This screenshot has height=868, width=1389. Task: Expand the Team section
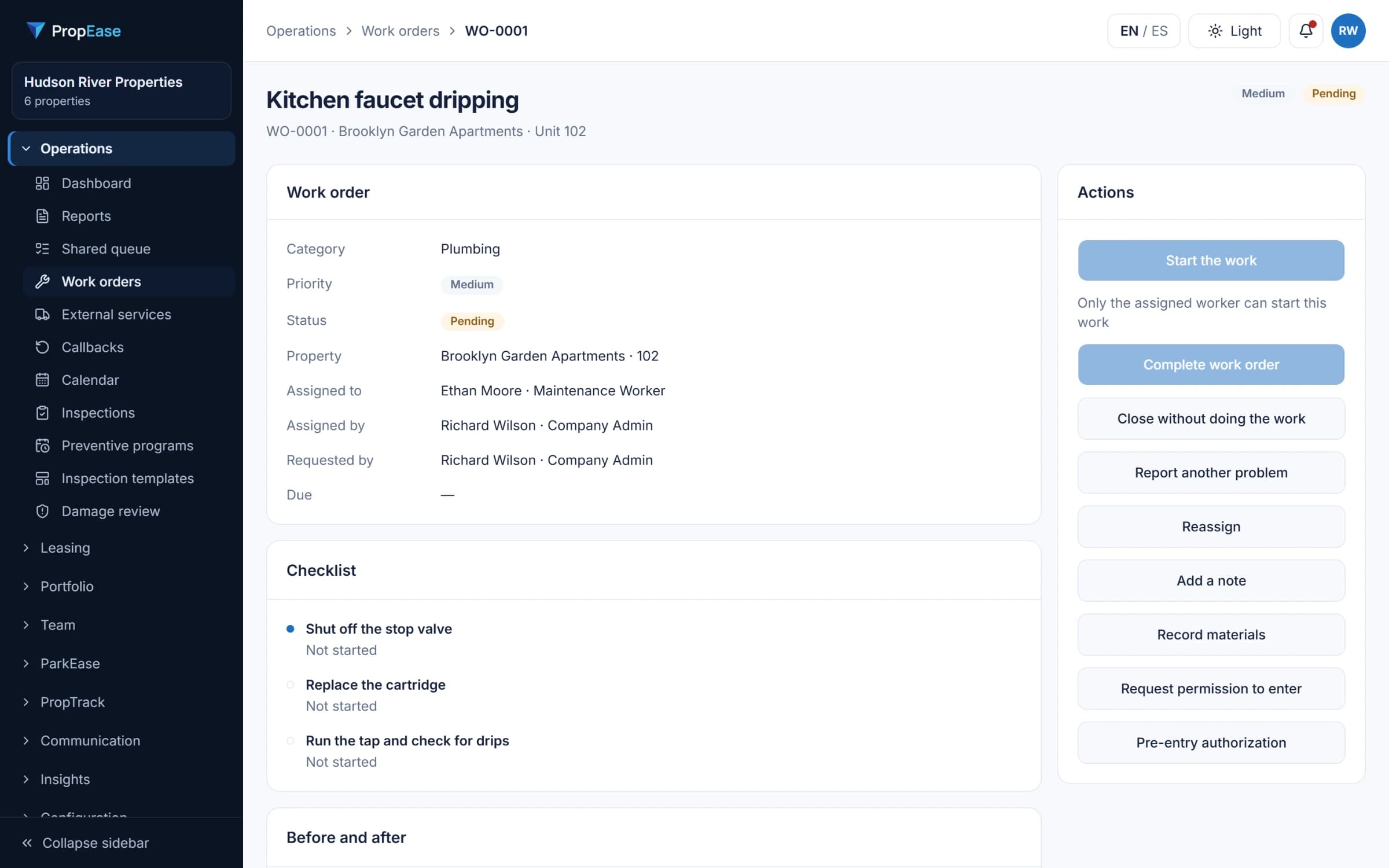point(122,625)
